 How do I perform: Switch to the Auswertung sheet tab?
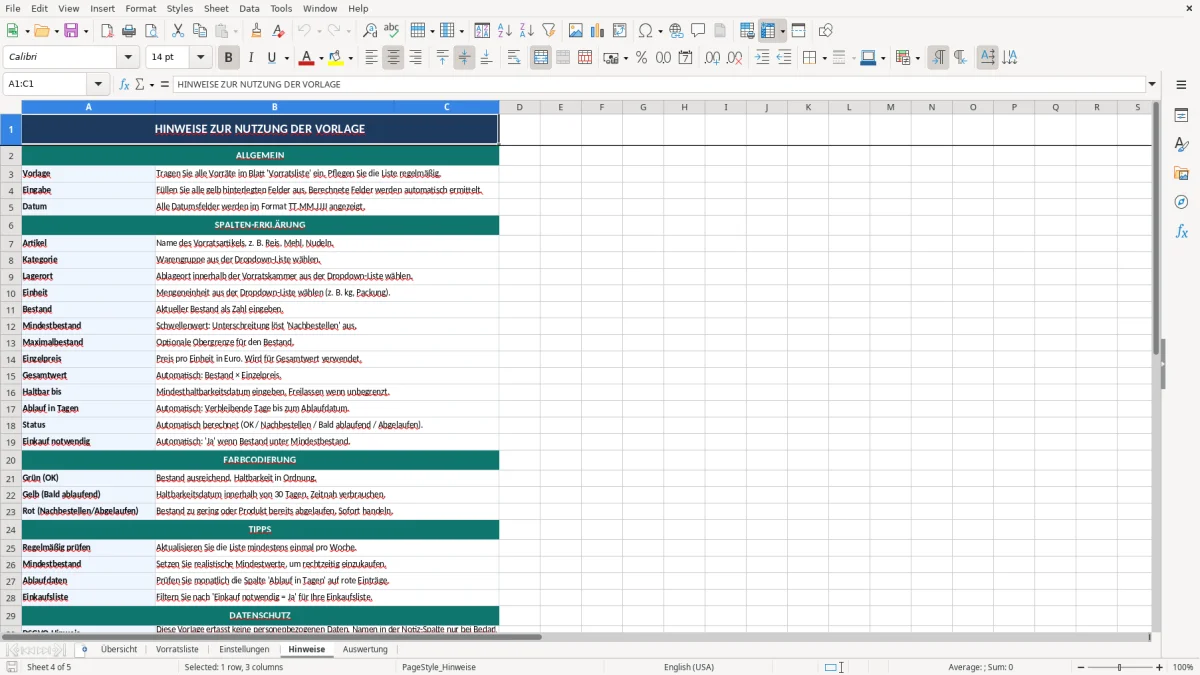click(x=365, y=649)
